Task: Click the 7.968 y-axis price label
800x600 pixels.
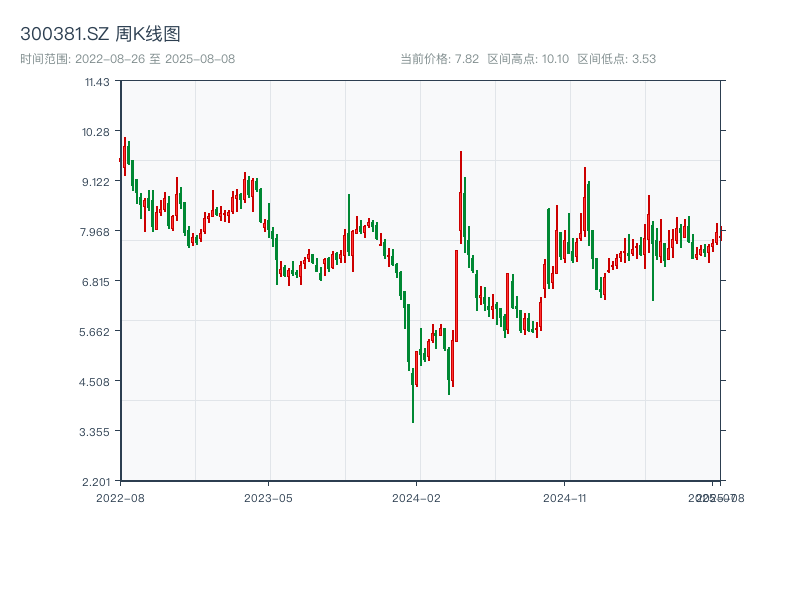Action: coord(97,232)
